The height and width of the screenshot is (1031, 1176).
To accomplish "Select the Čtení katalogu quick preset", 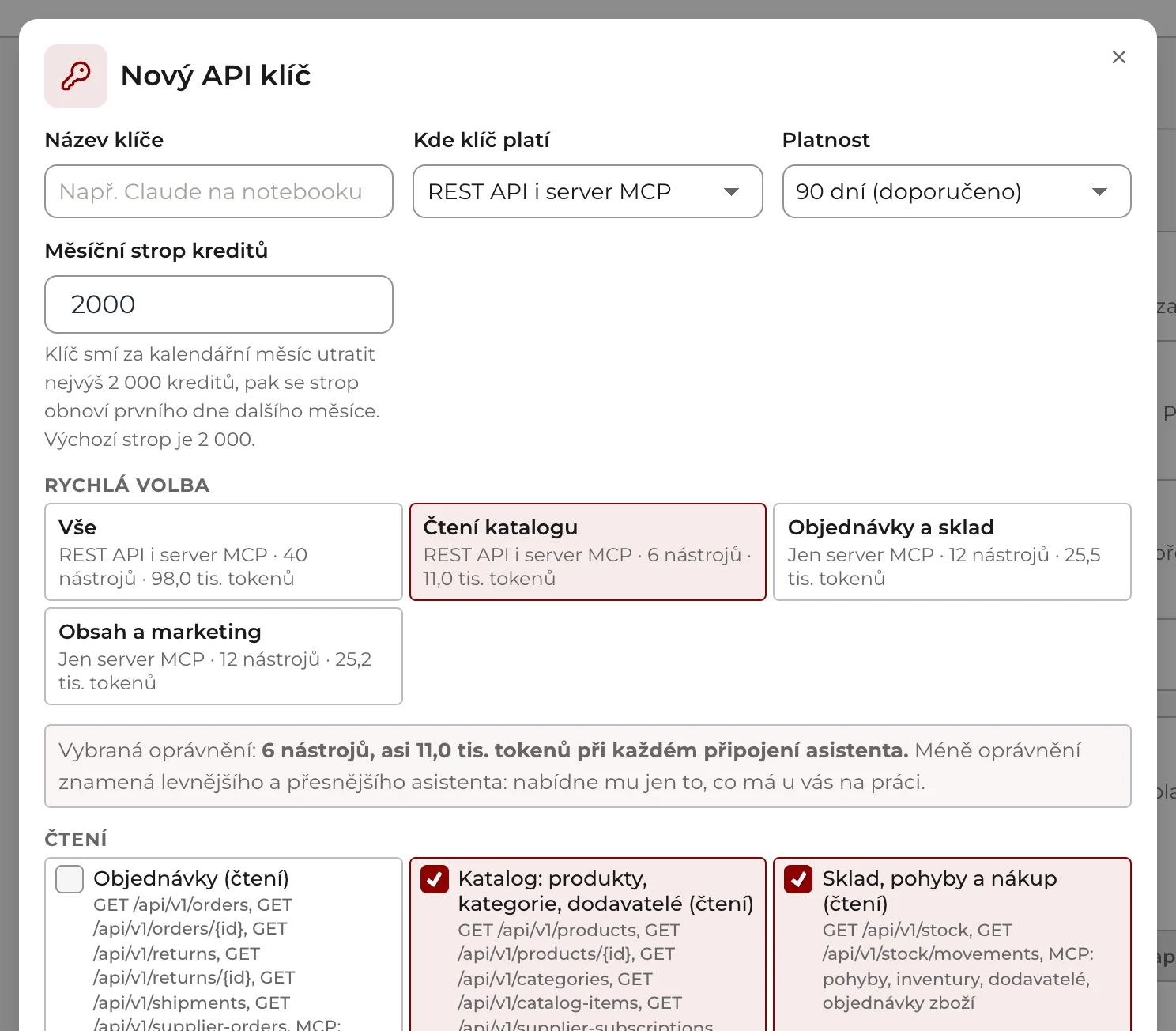I will [x=588, y=552].
